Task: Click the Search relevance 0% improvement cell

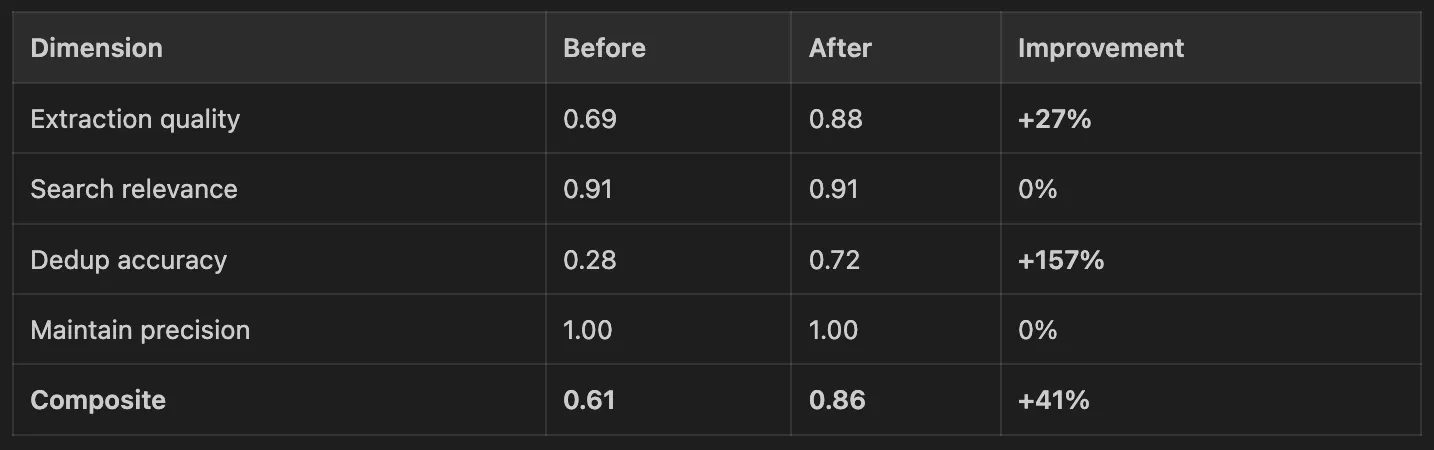Action: point(1038,189)
